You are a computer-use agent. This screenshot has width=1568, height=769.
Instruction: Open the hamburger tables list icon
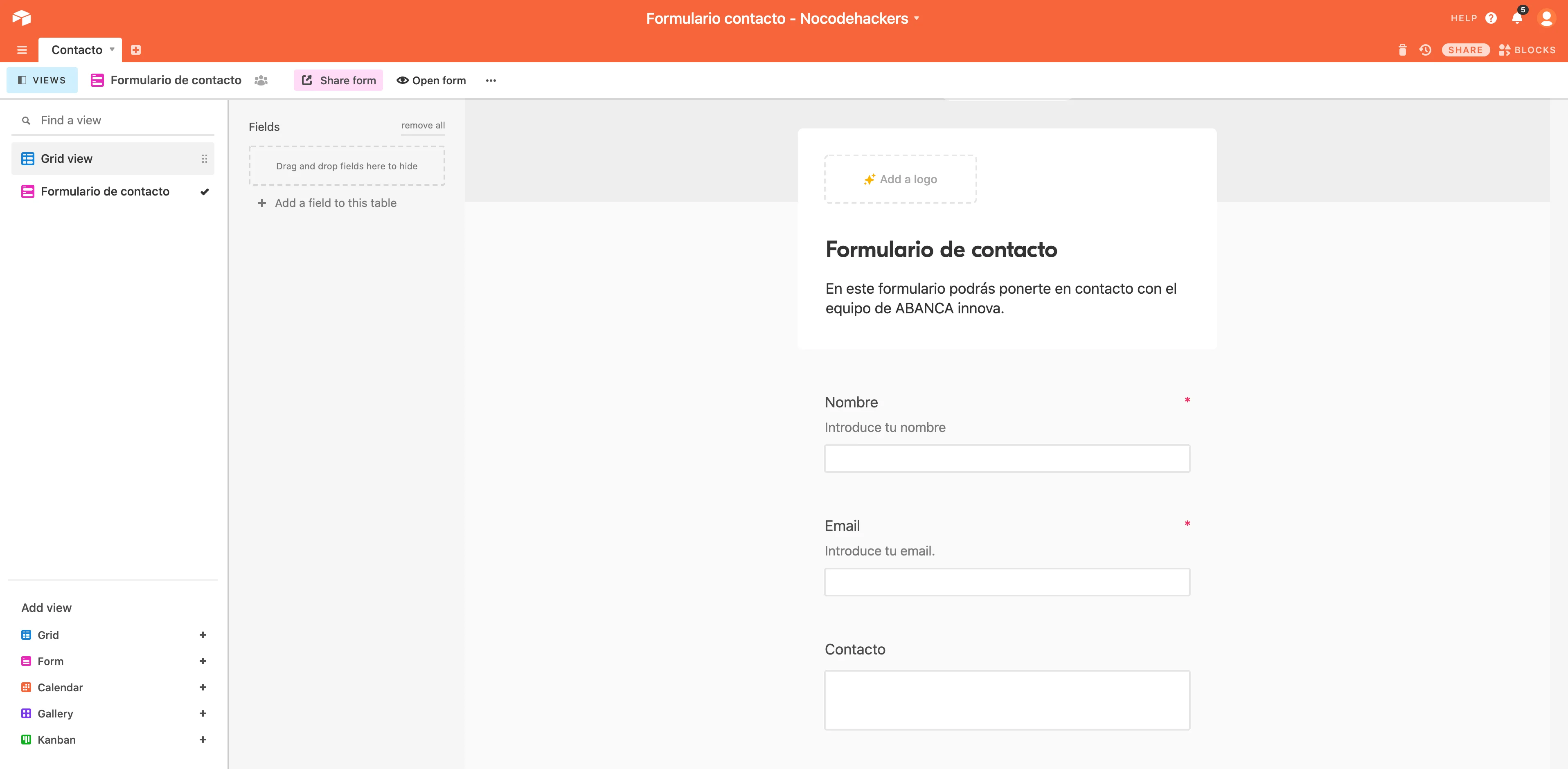(22, 50)
